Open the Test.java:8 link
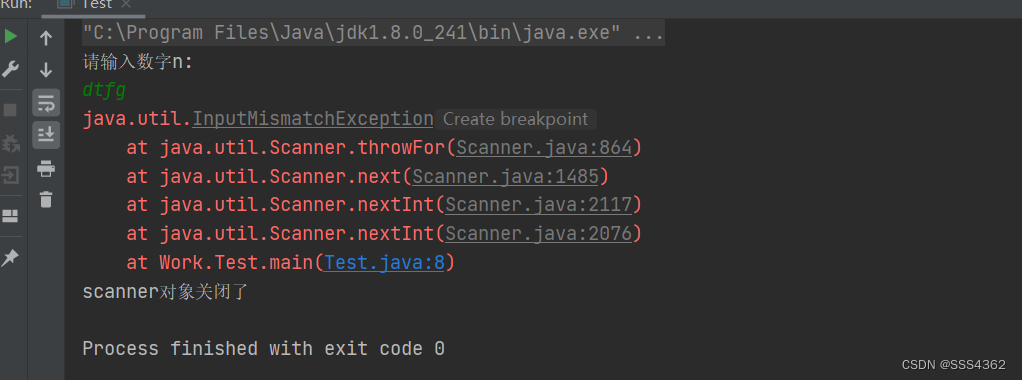 384,263
